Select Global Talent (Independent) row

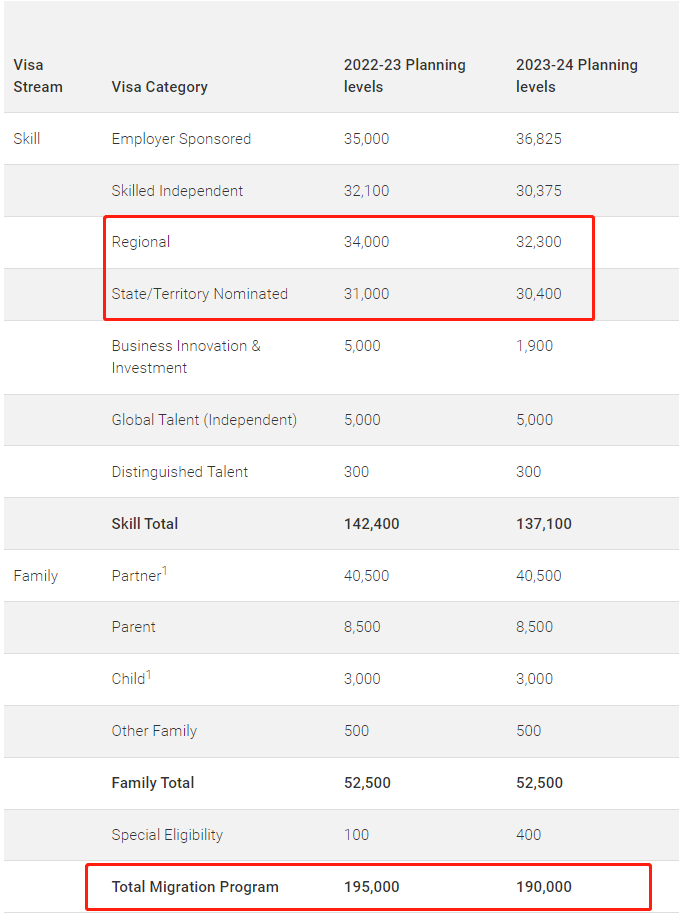point(341,420)
